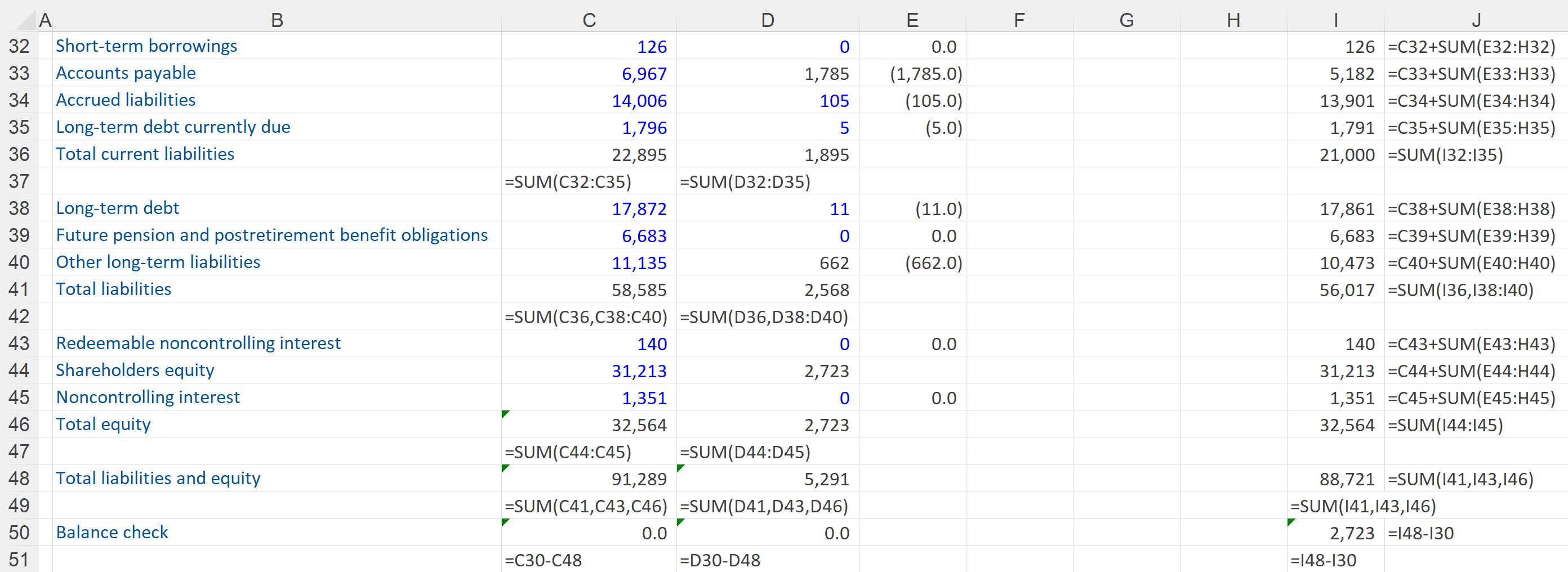Click the Accounts payable label cell

[x=126, y=73]
